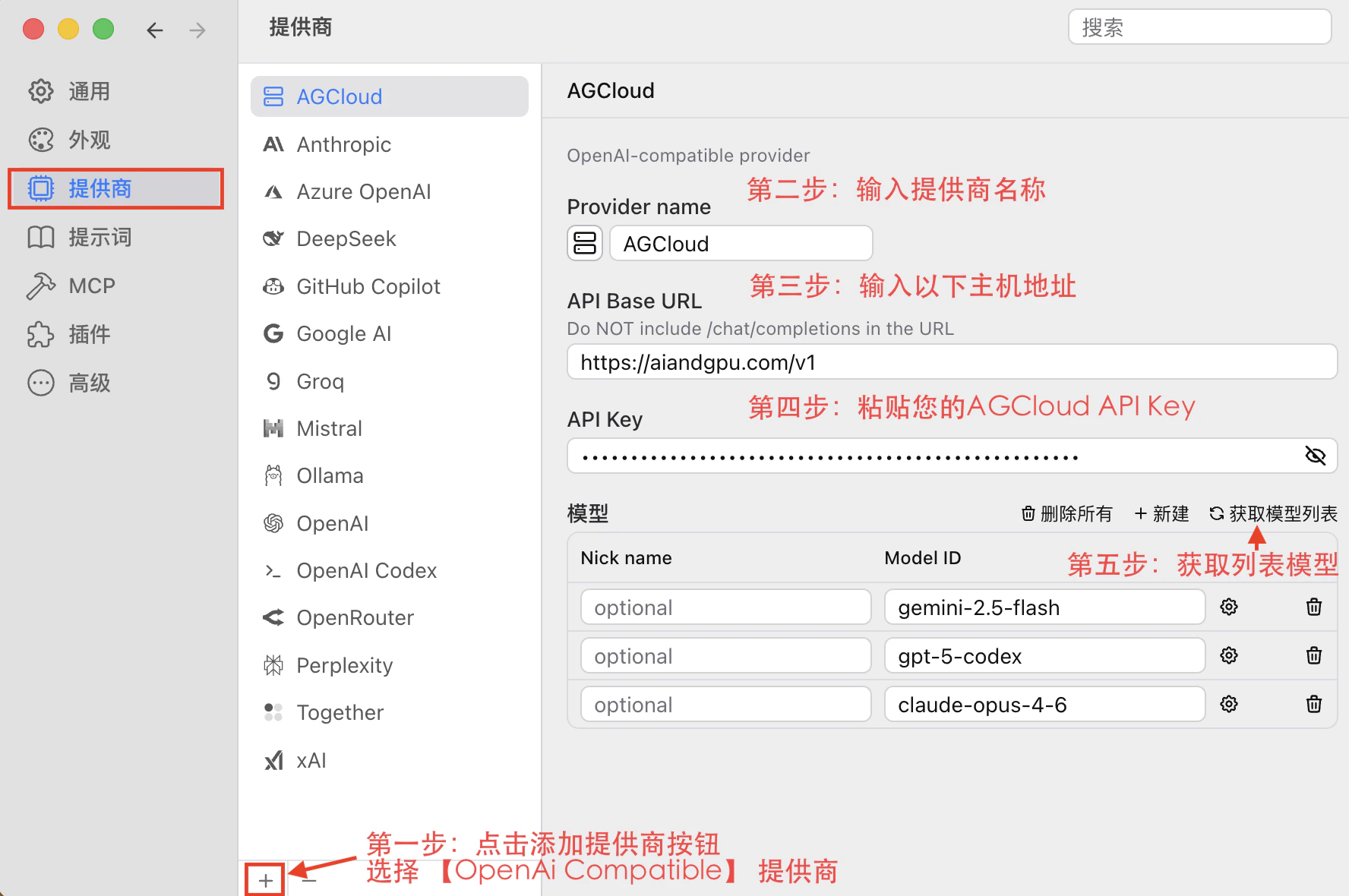This screenshot has height=896, width=1349.
Task: Click nick name field for gpt-5-codex
Action: [725, 656]
